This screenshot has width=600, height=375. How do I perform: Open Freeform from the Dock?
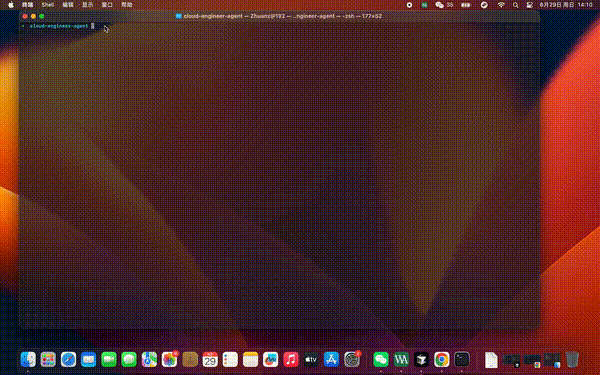[x=271, y=360]
